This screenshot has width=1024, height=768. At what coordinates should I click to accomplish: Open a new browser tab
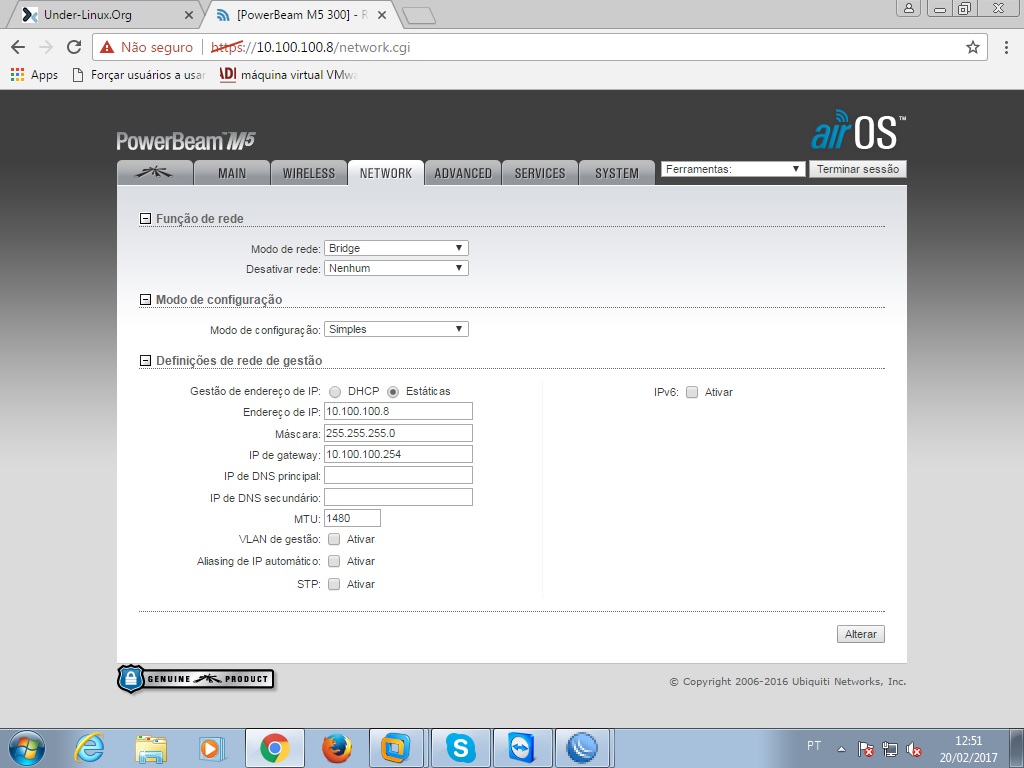click(419, 16)
